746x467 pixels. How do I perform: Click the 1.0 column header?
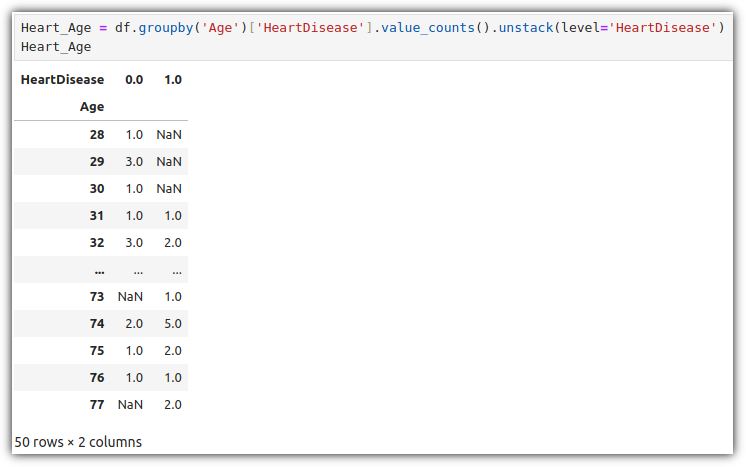(173, 79)
